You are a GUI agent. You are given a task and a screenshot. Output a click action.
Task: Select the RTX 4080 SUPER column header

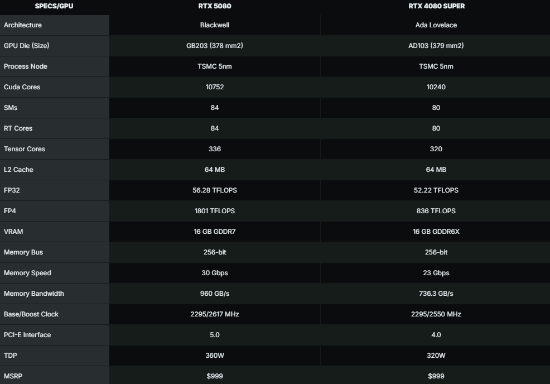(436, 6)
